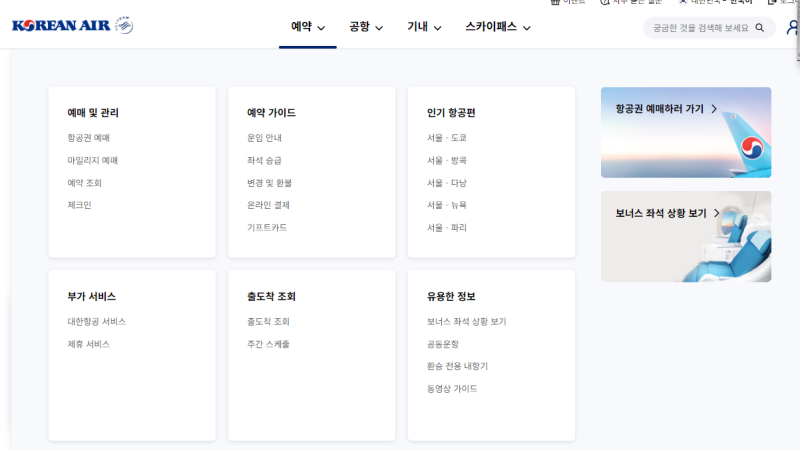This screenshot has width=800, height=450.
Task: Select the 서울 - 다낭 popular flight
Action: click(447, 183)
